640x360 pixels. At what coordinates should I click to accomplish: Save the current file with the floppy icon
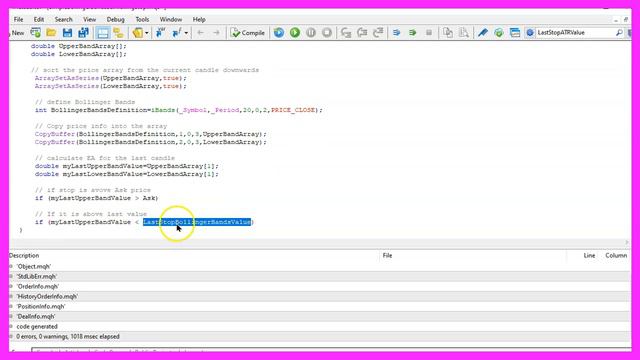coord(67,33)
